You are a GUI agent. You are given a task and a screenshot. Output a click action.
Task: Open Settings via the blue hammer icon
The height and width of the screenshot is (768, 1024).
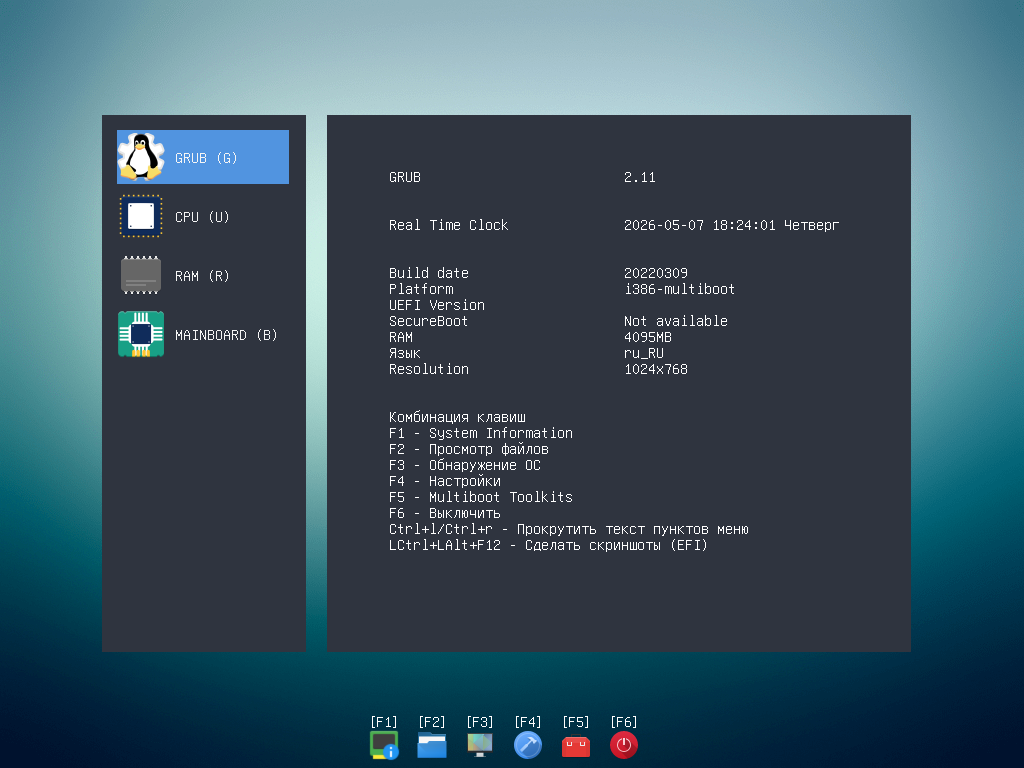tap(528, 744)
